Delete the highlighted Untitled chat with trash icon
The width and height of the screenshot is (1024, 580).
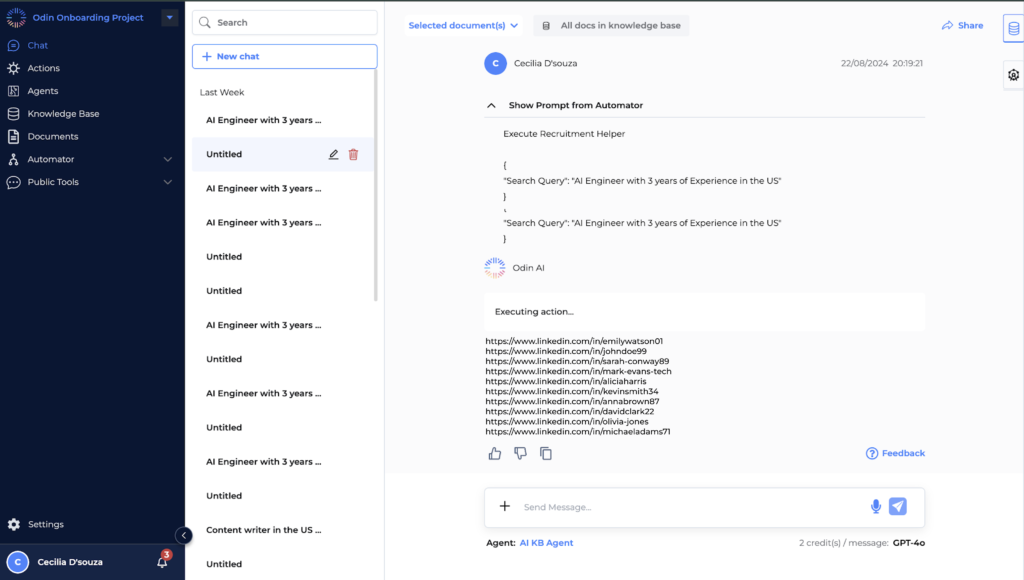point(353,154)
